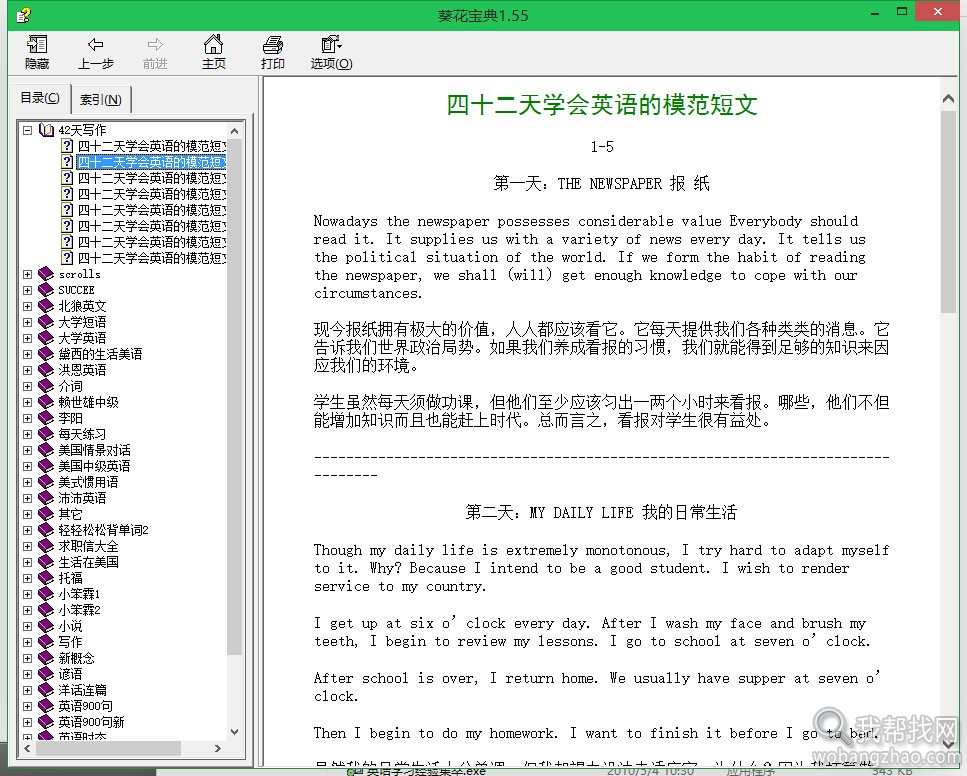
Task: Switch to the 目录(C) tab
Action: (40, 98)
